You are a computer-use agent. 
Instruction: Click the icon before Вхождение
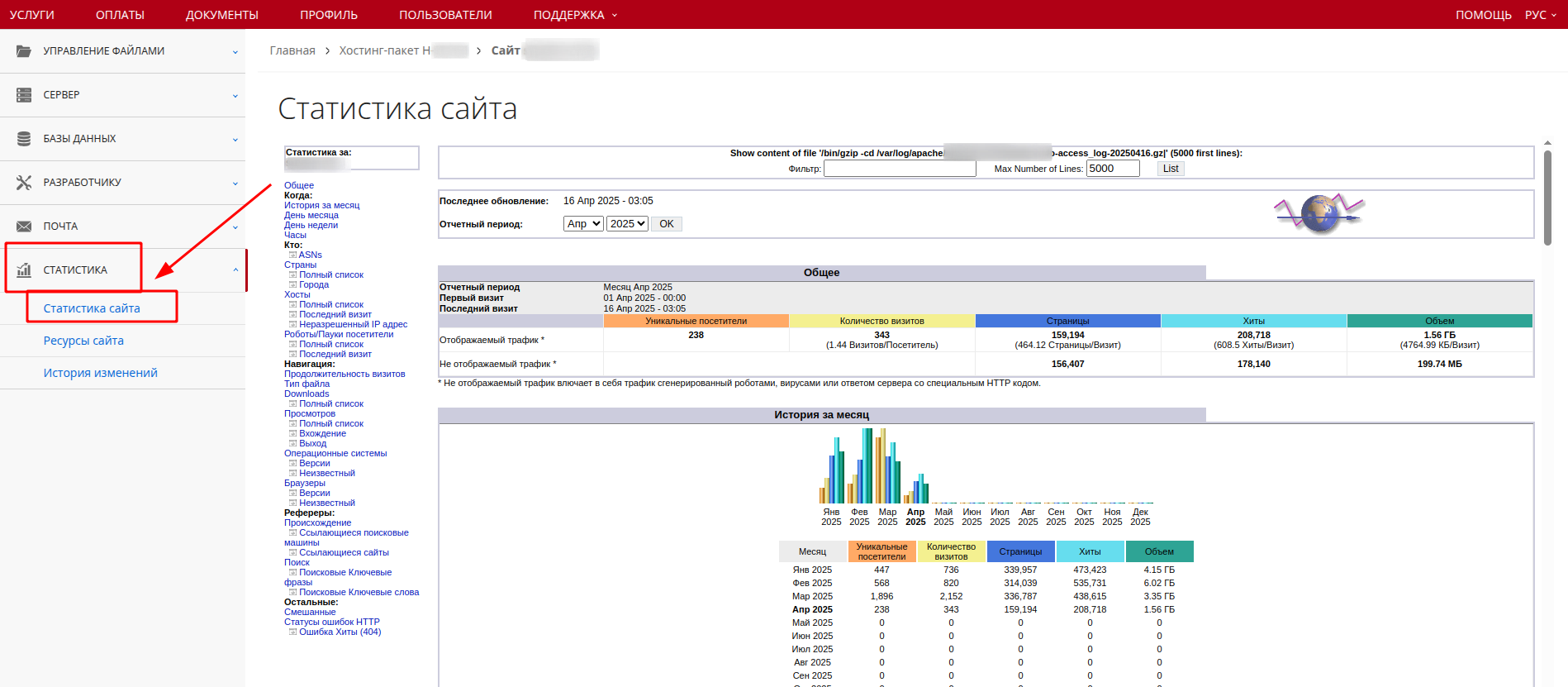[x=292, y=433]
